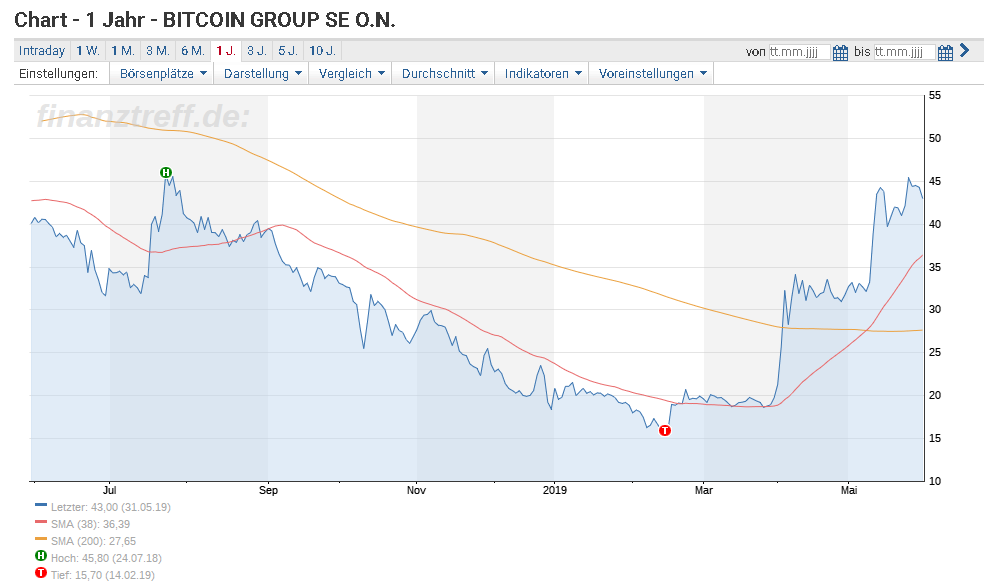Switch to the 5 J. timeframe tab

coord(287,51)
